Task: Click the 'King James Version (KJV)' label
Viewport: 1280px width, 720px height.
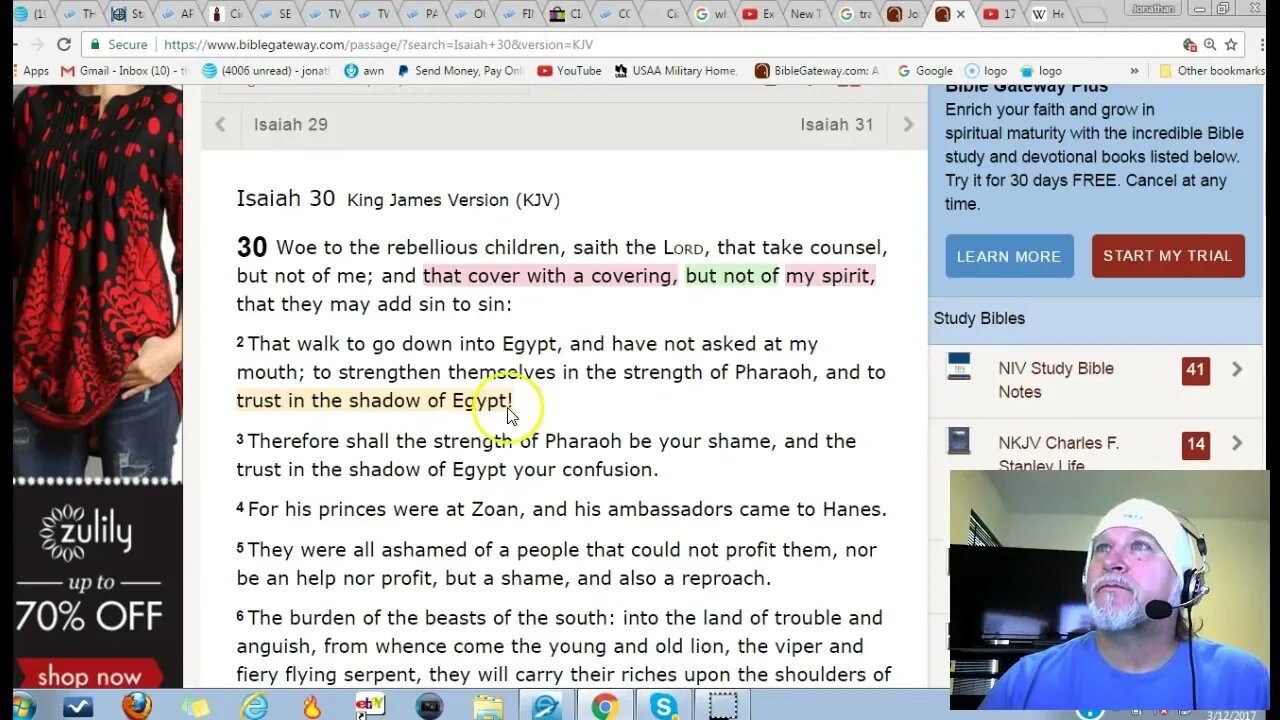Action: tap(453, 200)
